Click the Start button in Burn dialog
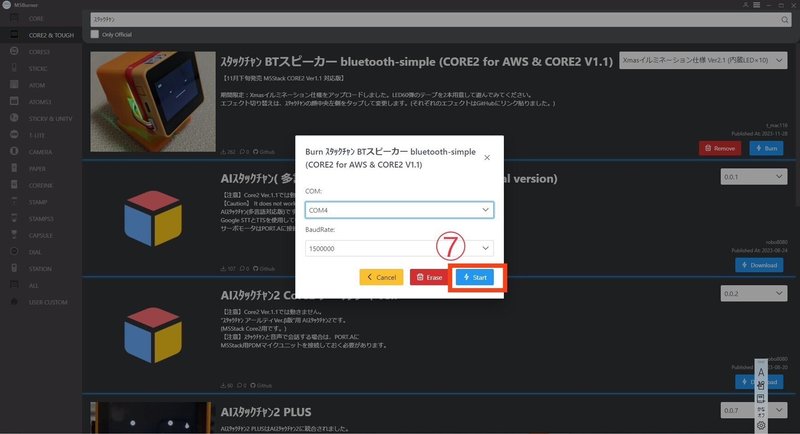 tap(475, 277)
